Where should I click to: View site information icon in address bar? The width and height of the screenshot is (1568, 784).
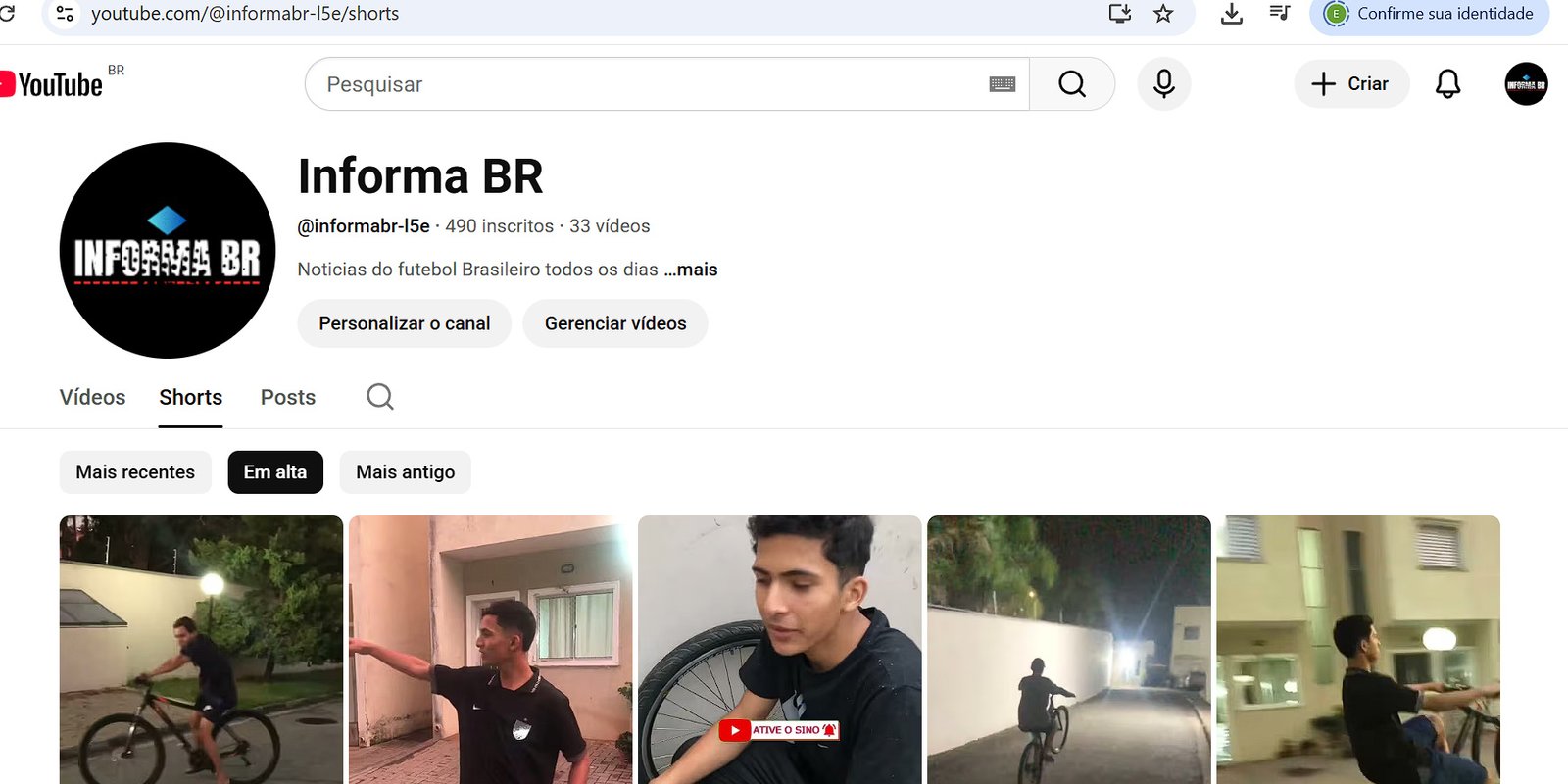coord(65,14)
